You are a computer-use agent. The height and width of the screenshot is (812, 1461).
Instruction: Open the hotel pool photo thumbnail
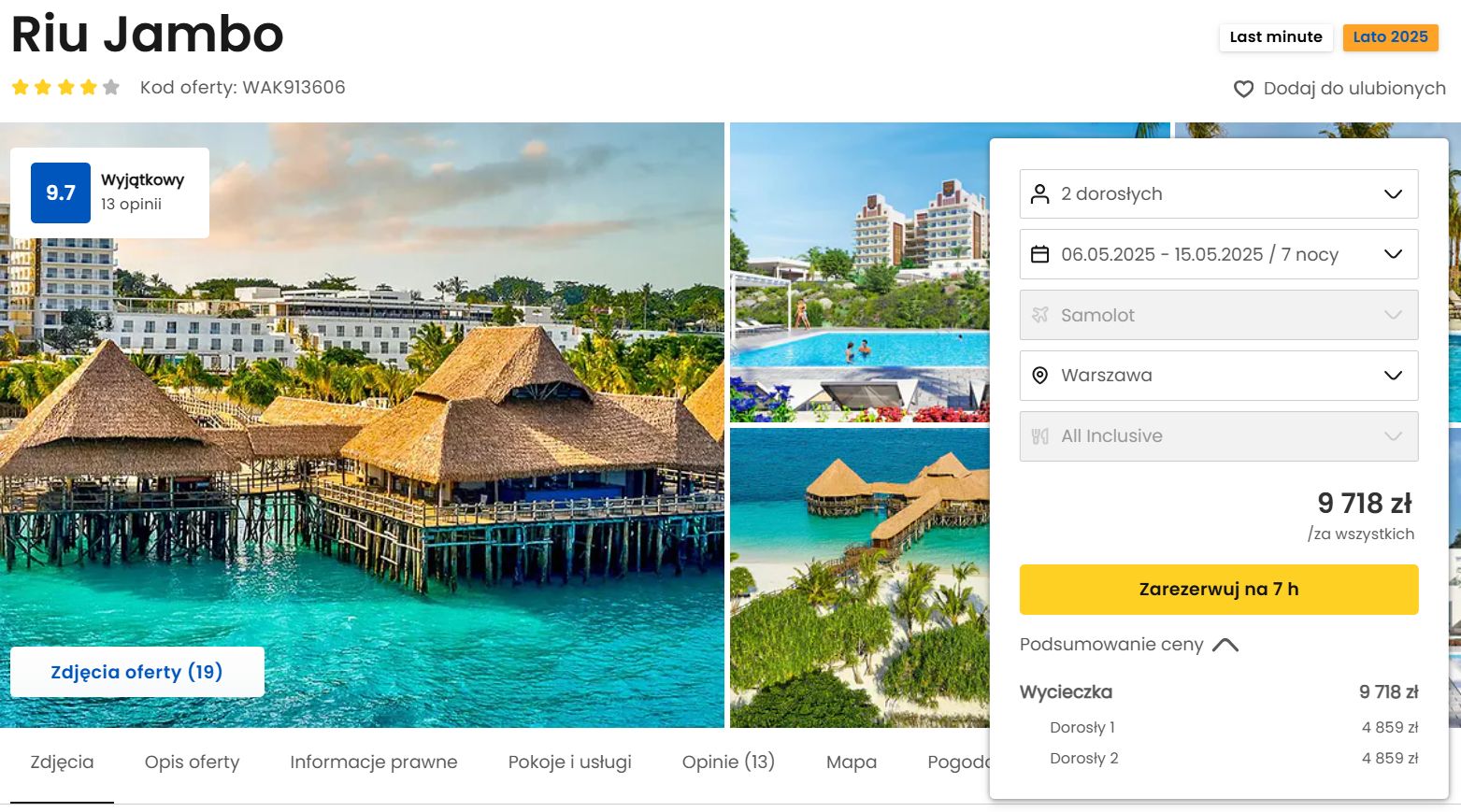click(x=859, y=272)
